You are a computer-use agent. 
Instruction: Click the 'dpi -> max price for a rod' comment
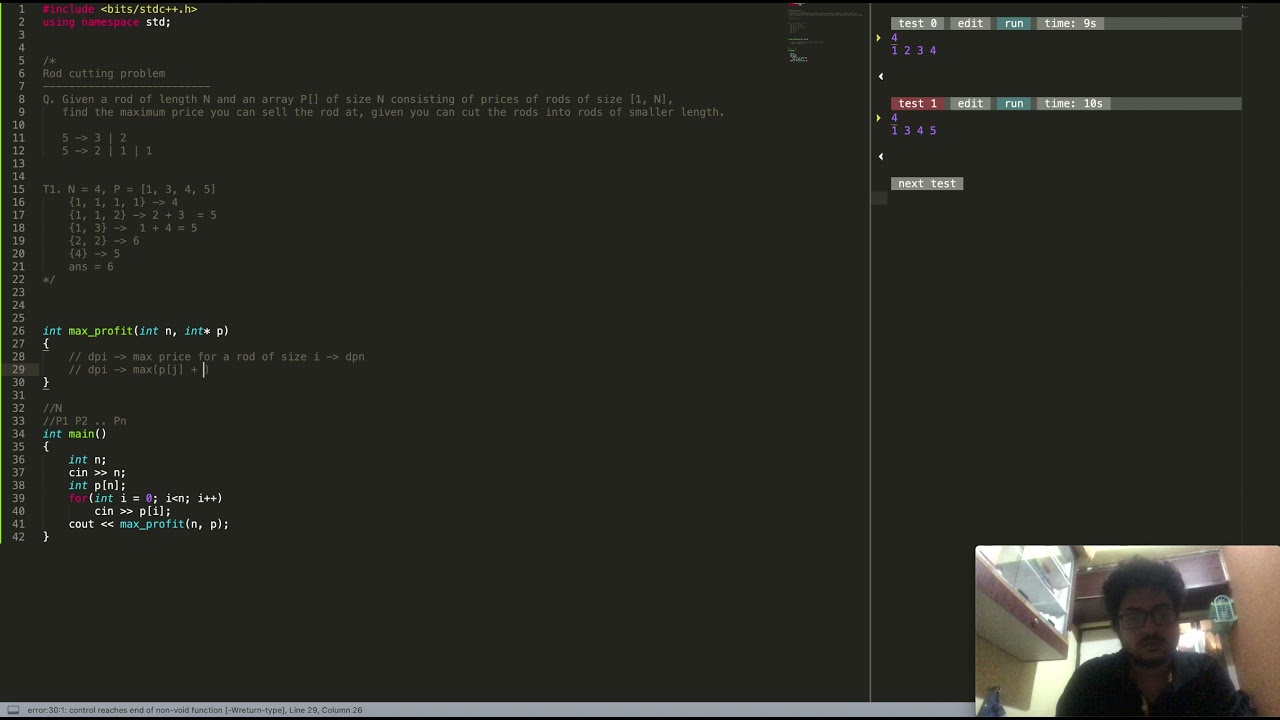coord(216,357)
